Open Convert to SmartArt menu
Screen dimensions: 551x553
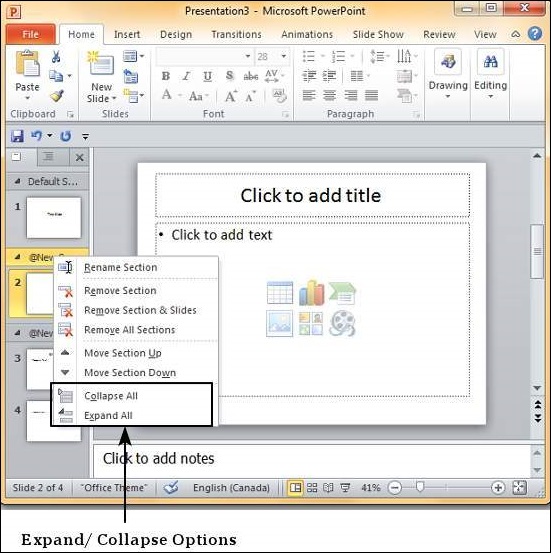tap(407, 96)
